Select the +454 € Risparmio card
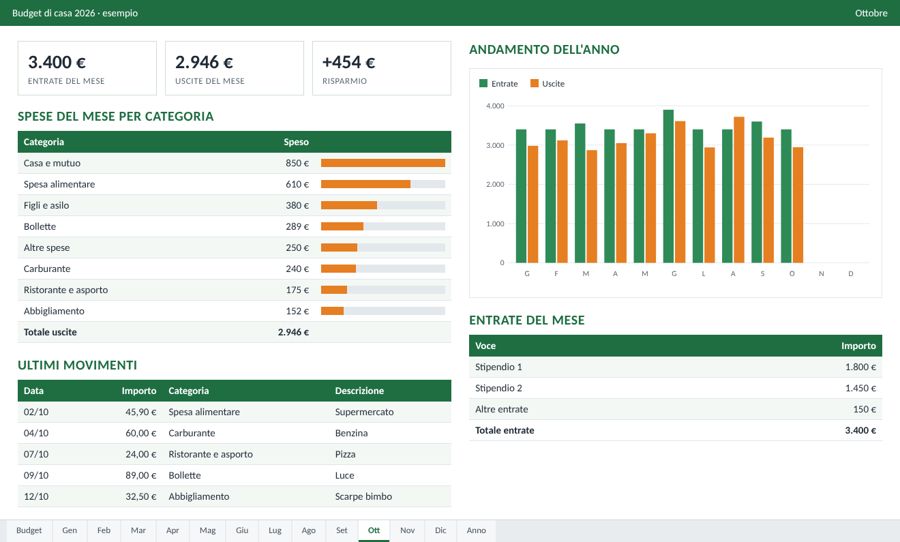Viewport: 900px width, 542px height. [382, 68]
